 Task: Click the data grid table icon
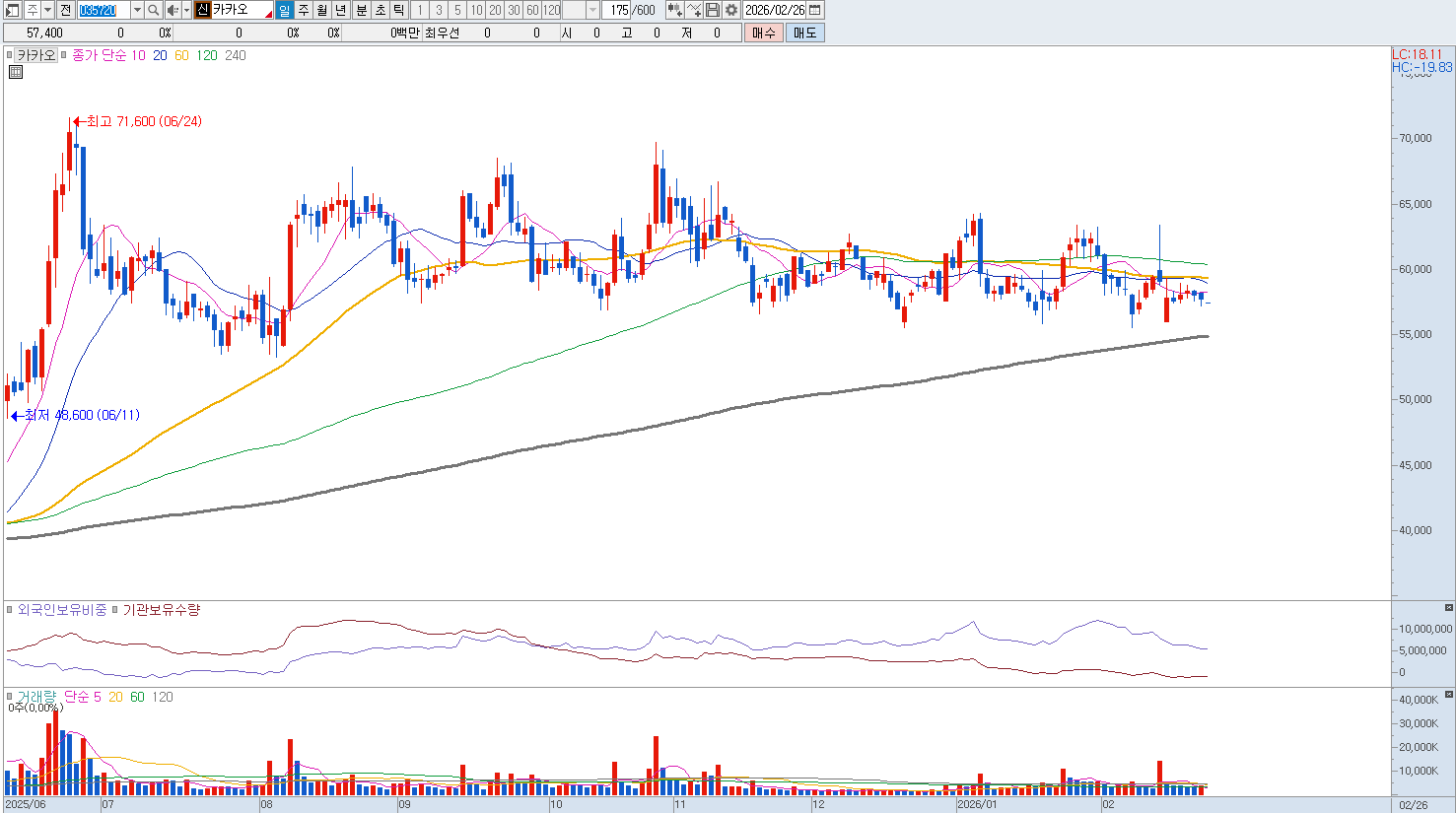tap(16, 72)
